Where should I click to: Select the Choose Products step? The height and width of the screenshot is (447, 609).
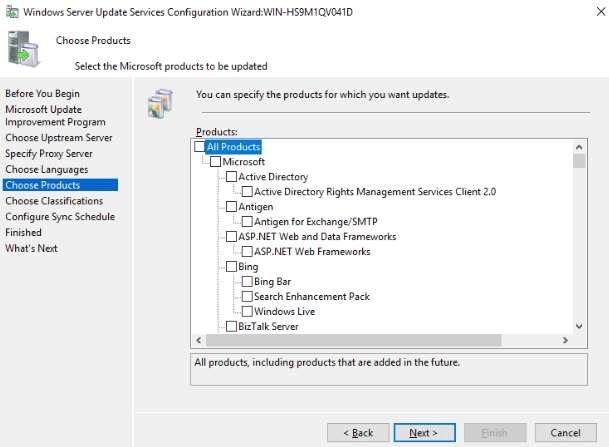60,185
